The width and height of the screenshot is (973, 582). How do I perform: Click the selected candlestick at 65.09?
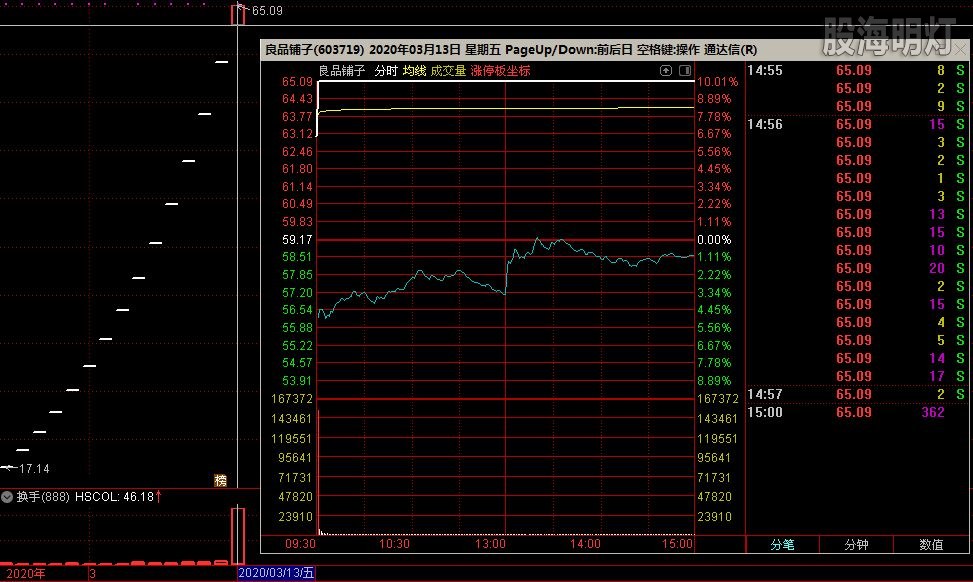tap(238, 15)
